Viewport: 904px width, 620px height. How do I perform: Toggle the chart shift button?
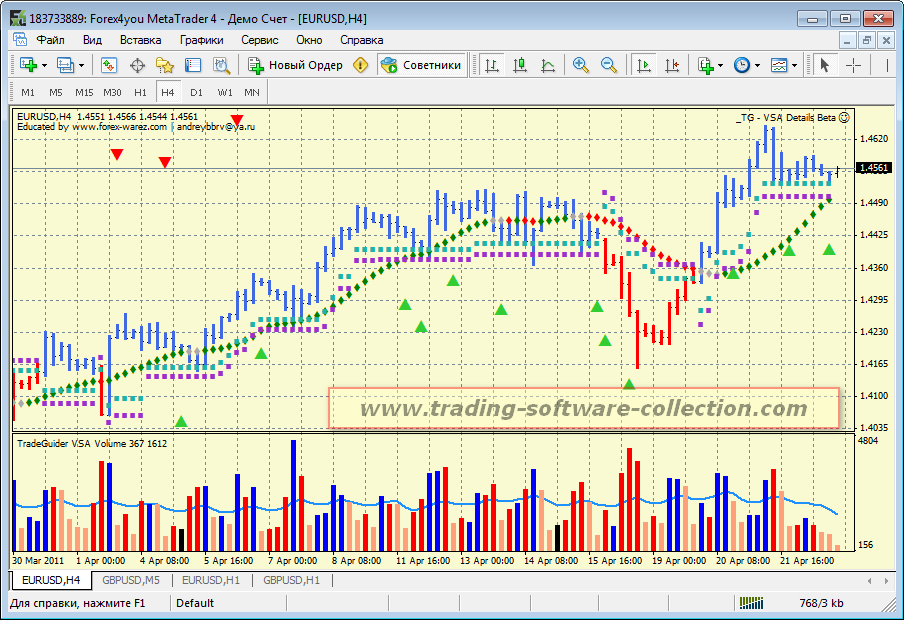click(671, 65)
